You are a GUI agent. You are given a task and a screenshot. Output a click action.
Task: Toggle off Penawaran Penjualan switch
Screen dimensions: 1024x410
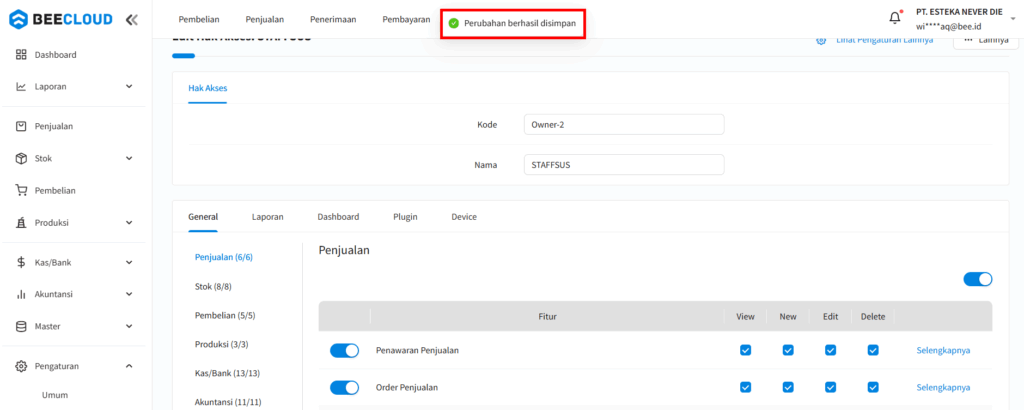344,350
